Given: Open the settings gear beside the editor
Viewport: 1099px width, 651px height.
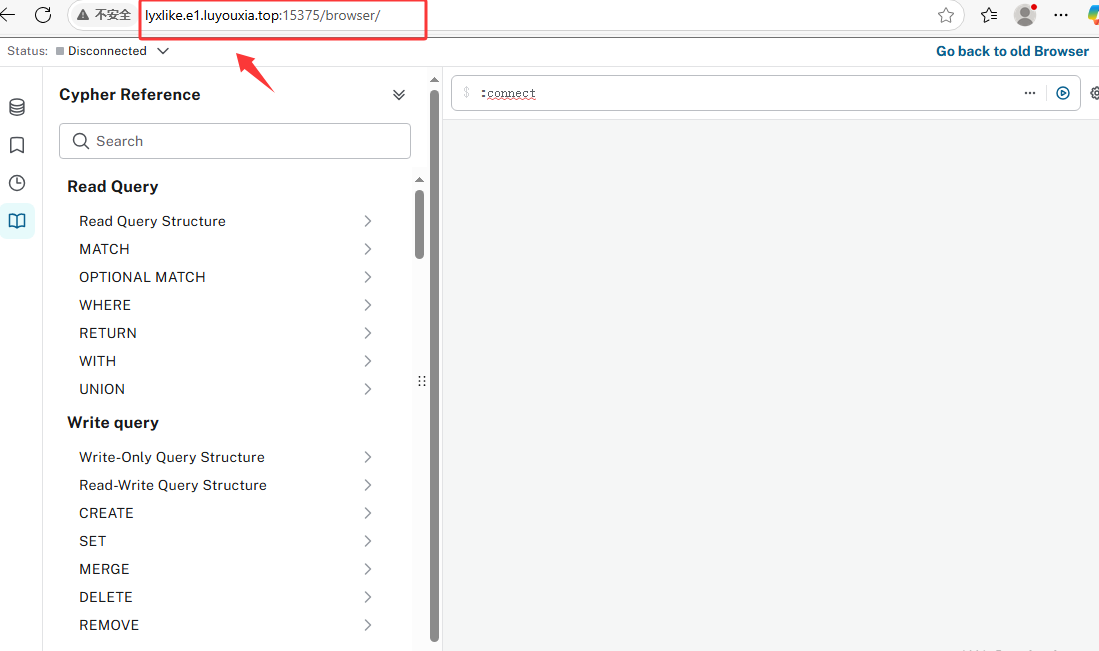Looking at the screenshot, I should click(1095, 93).
